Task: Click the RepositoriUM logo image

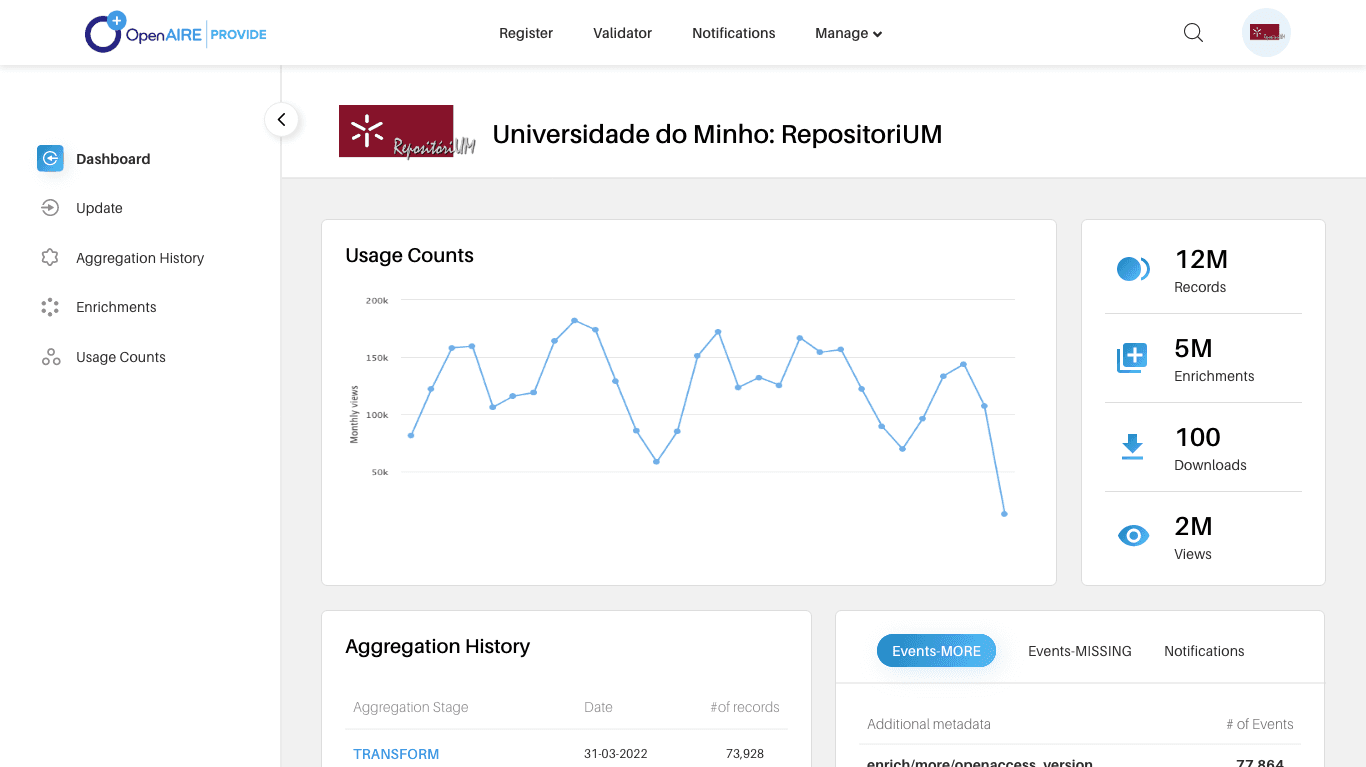Action: coord(407,132)
